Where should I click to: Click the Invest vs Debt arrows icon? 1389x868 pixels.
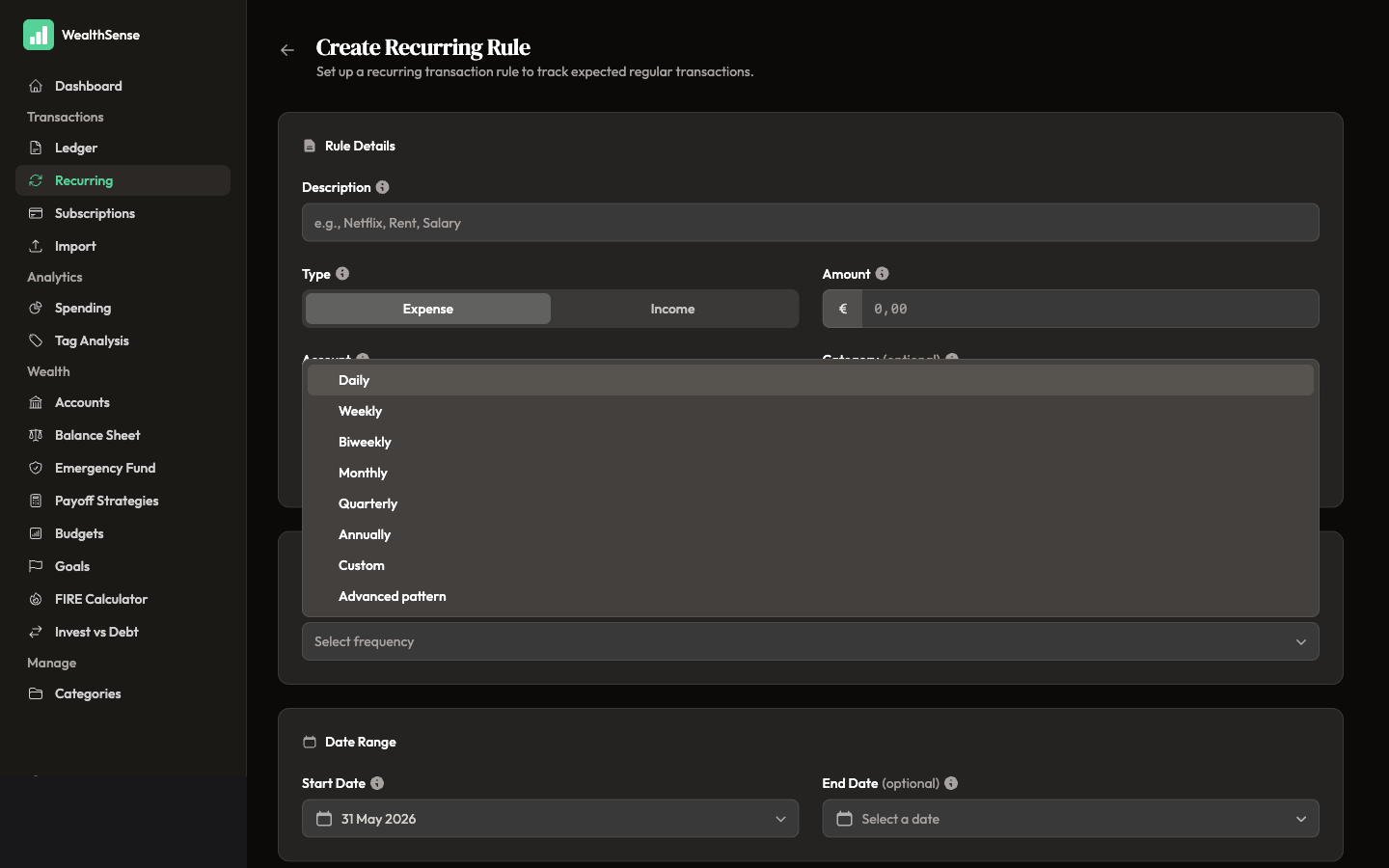[36, 632]
